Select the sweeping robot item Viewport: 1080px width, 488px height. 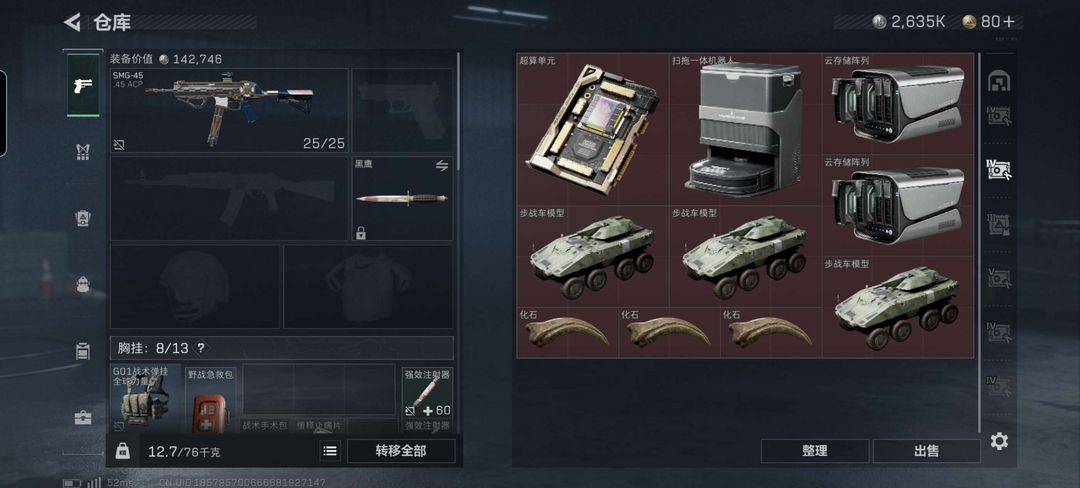point(745,129)
